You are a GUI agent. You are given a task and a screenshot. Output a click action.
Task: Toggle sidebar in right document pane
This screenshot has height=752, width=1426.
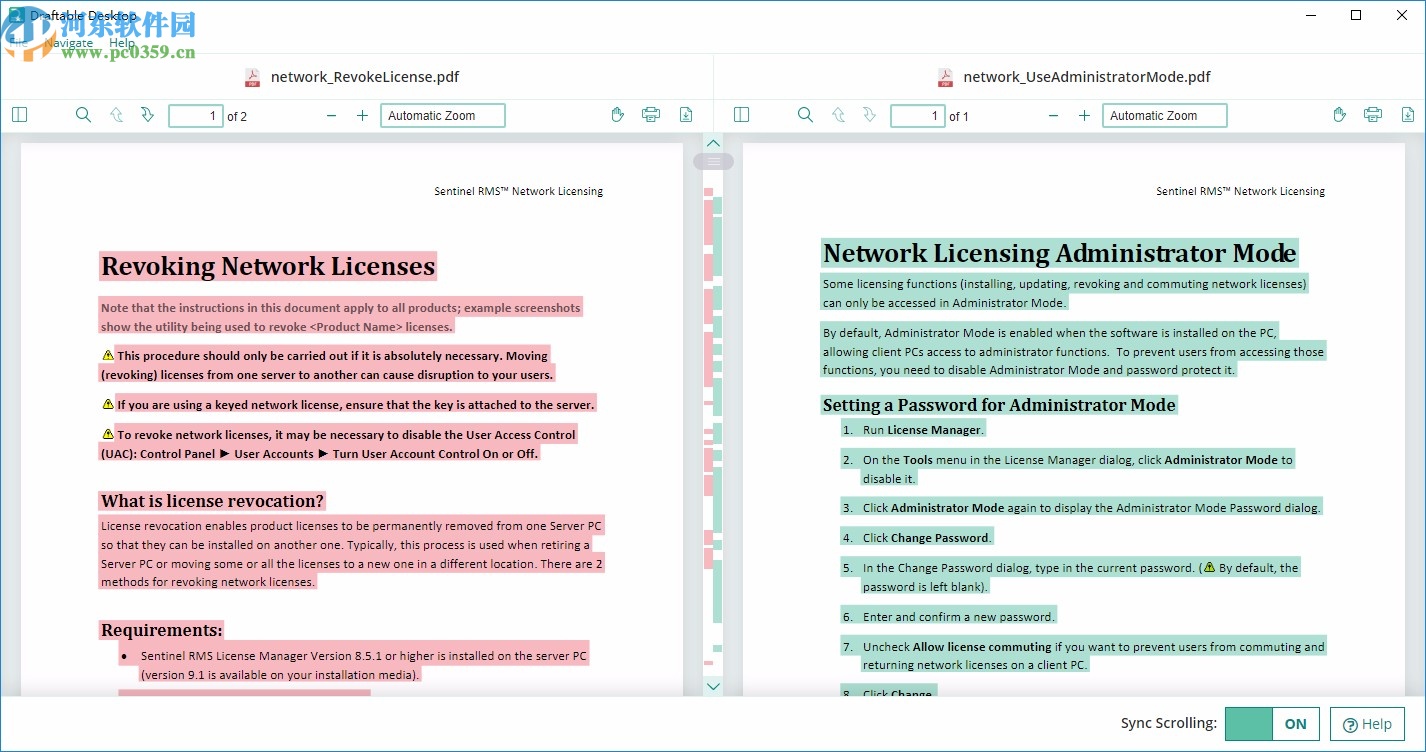click(x=741, y=115)
